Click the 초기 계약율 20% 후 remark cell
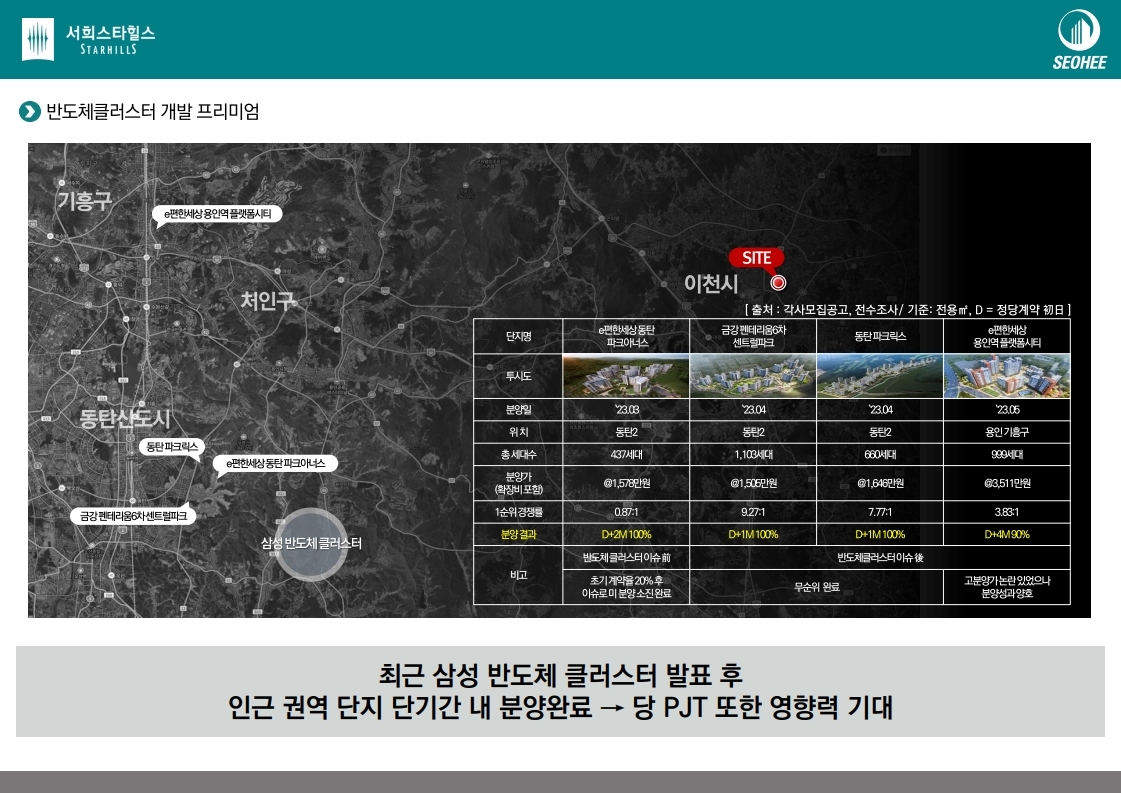This screenshot has width=1121, height=793. pos(626,587)
